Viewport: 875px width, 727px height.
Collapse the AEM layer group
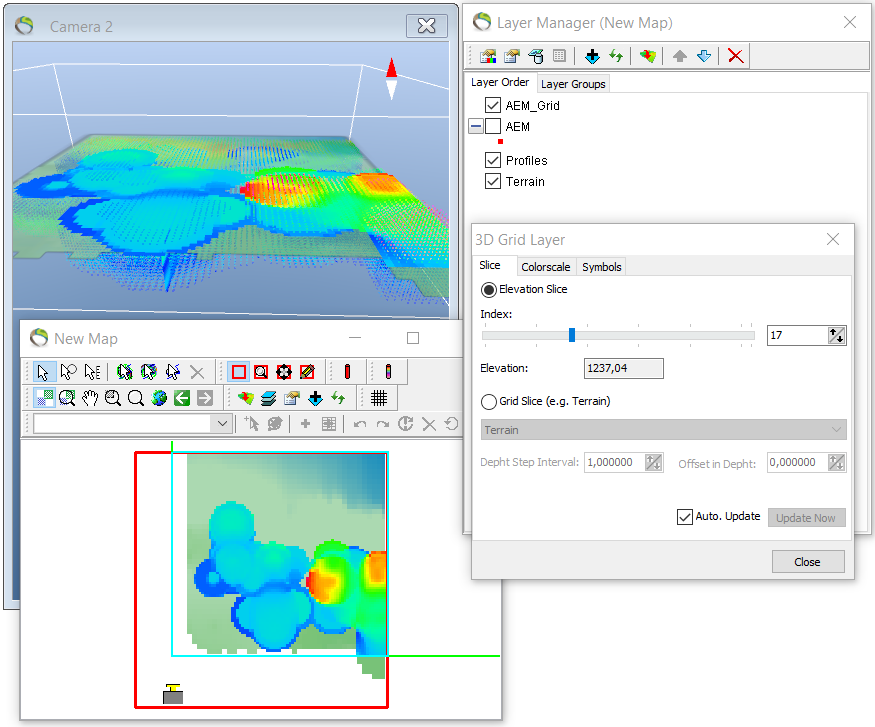point(477,126)
